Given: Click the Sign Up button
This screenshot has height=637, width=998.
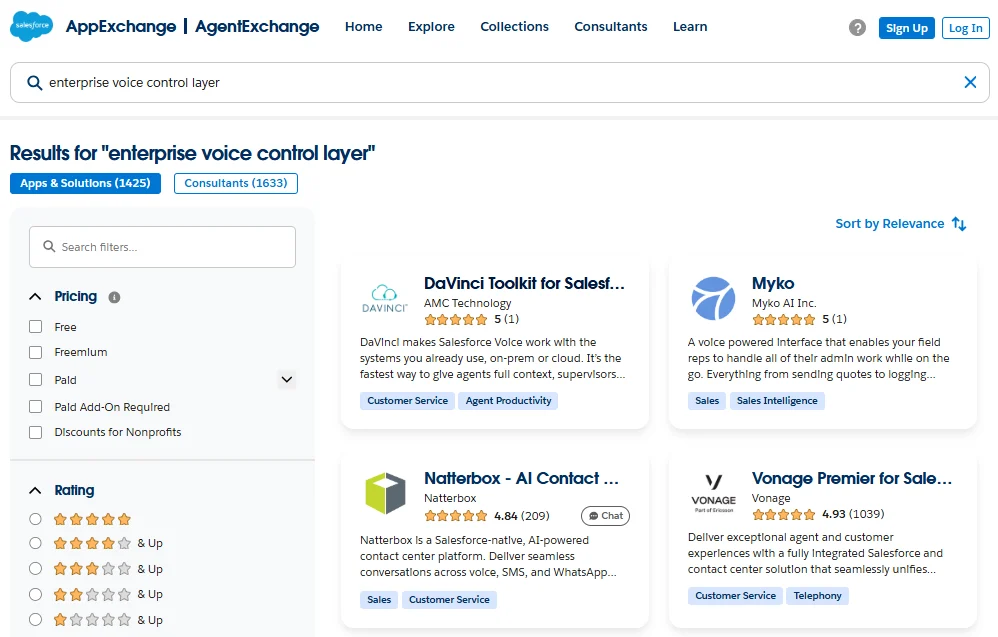Looking at the screenshot, I should 906,28.
